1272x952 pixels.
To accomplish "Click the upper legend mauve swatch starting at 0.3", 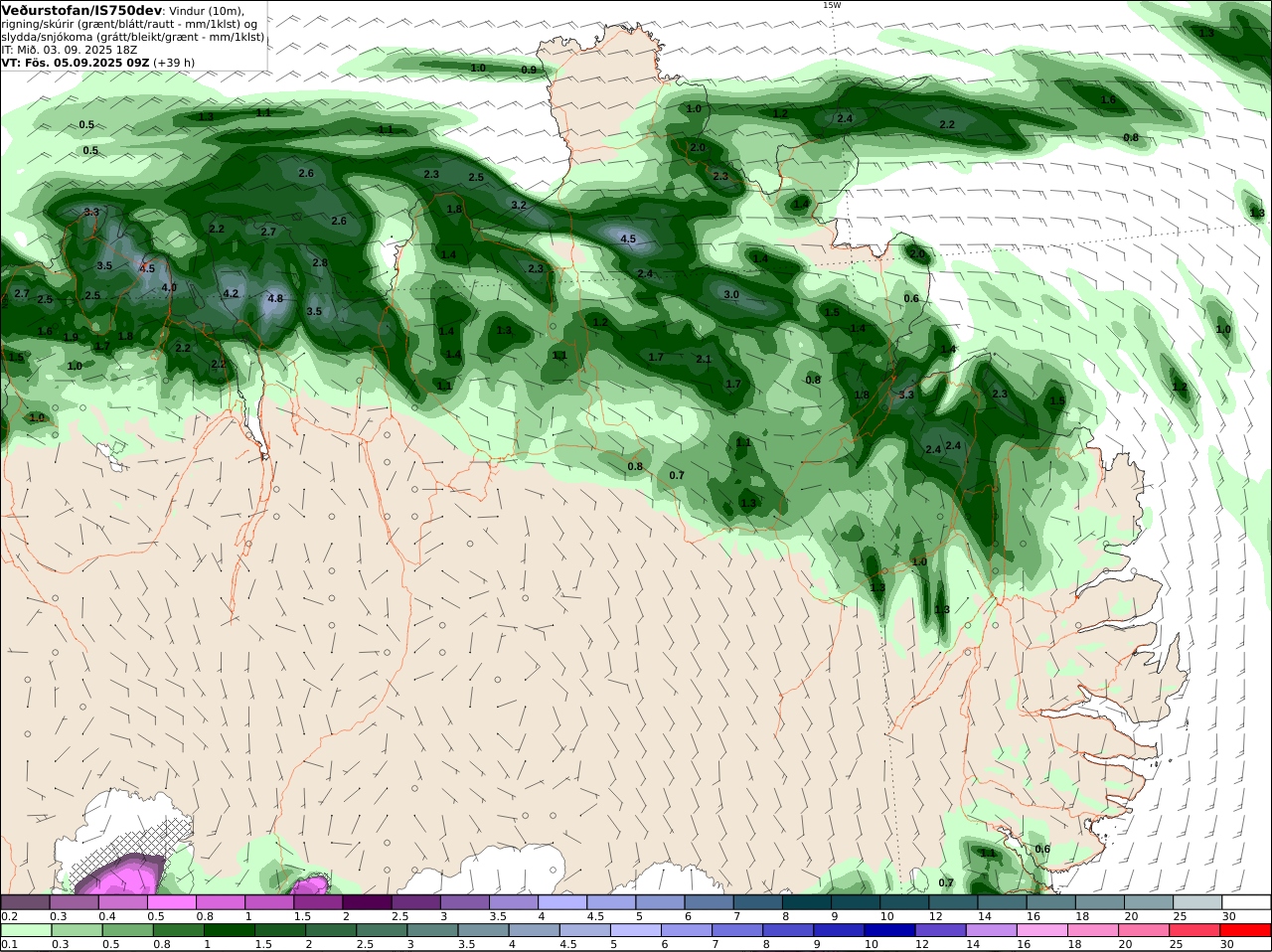I will 74,901.
